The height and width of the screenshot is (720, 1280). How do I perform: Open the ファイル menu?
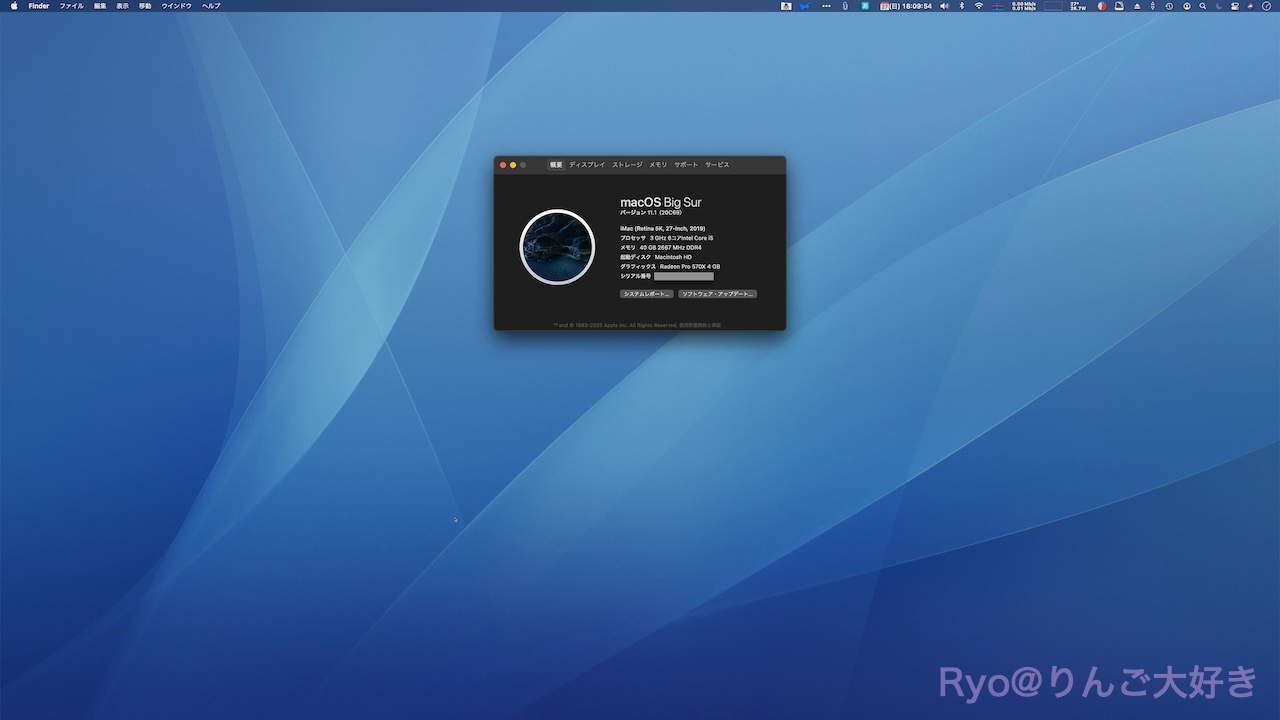click(71, 6)
